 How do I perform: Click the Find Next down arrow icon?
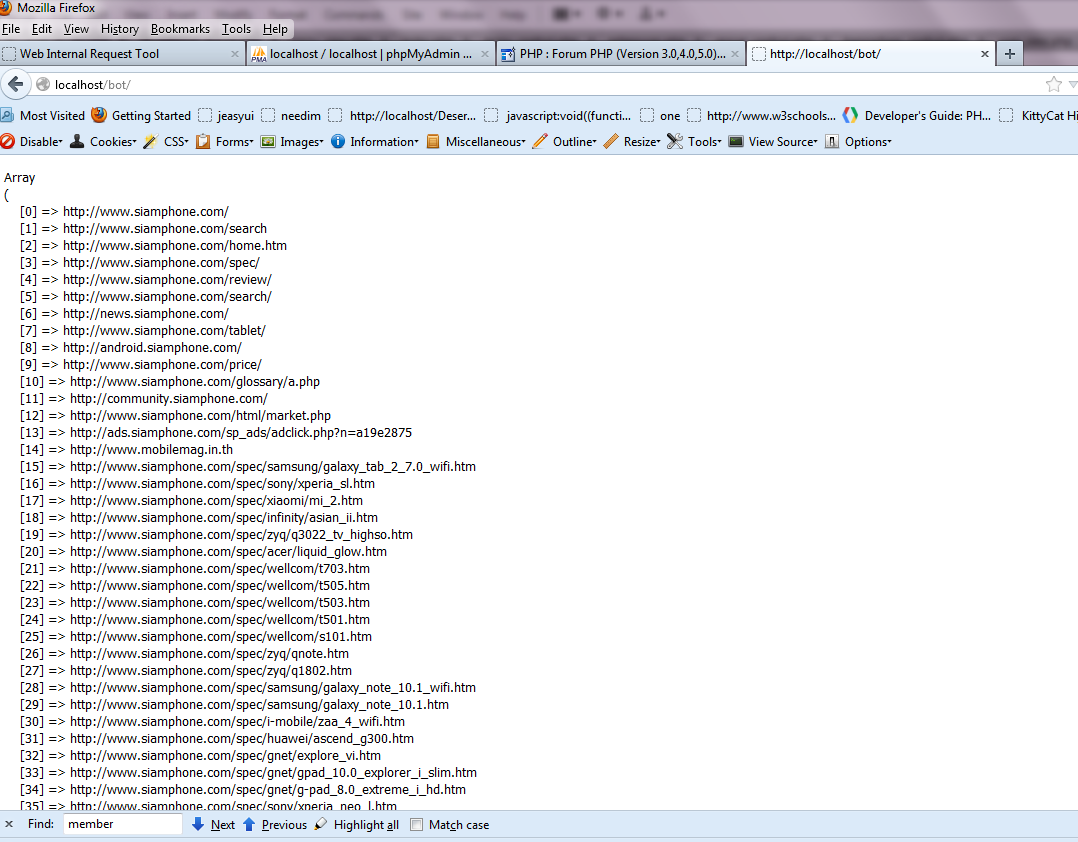(x=198, y=824)
